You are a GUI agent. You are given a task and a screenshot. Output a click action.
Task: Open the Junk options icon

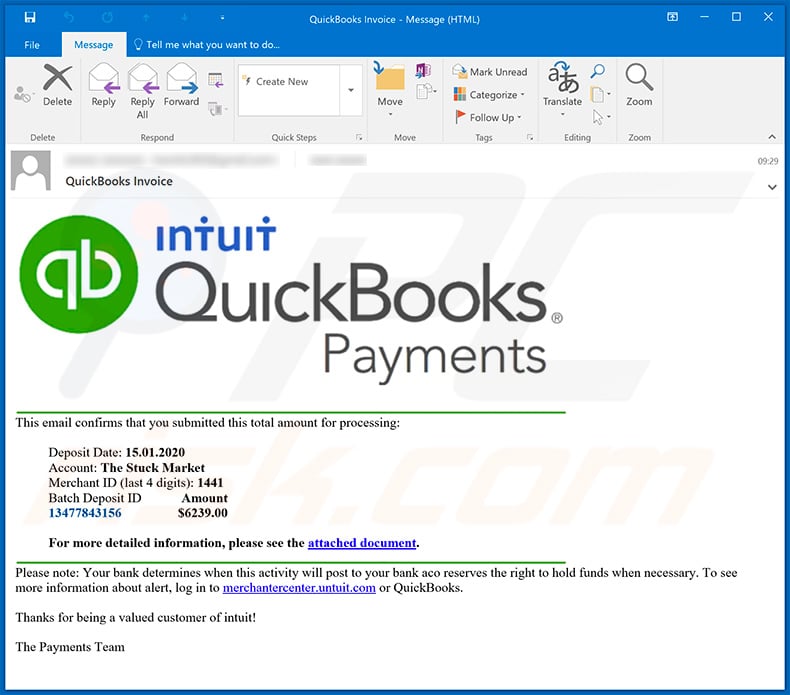[x=23, y=94]
